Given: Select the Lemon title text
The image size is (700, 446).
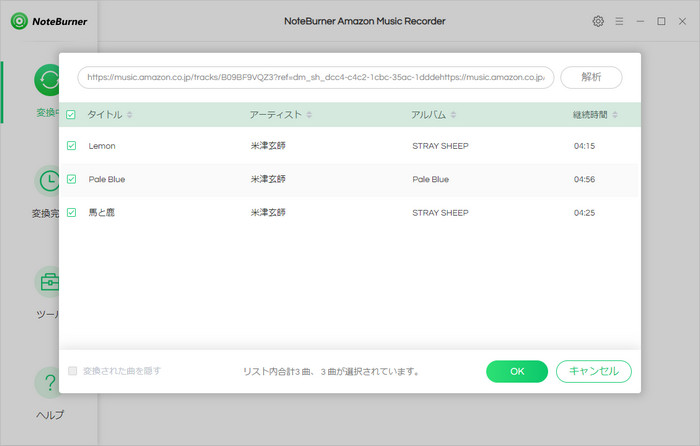Looking at the screenshot, I should coord(102,146).
